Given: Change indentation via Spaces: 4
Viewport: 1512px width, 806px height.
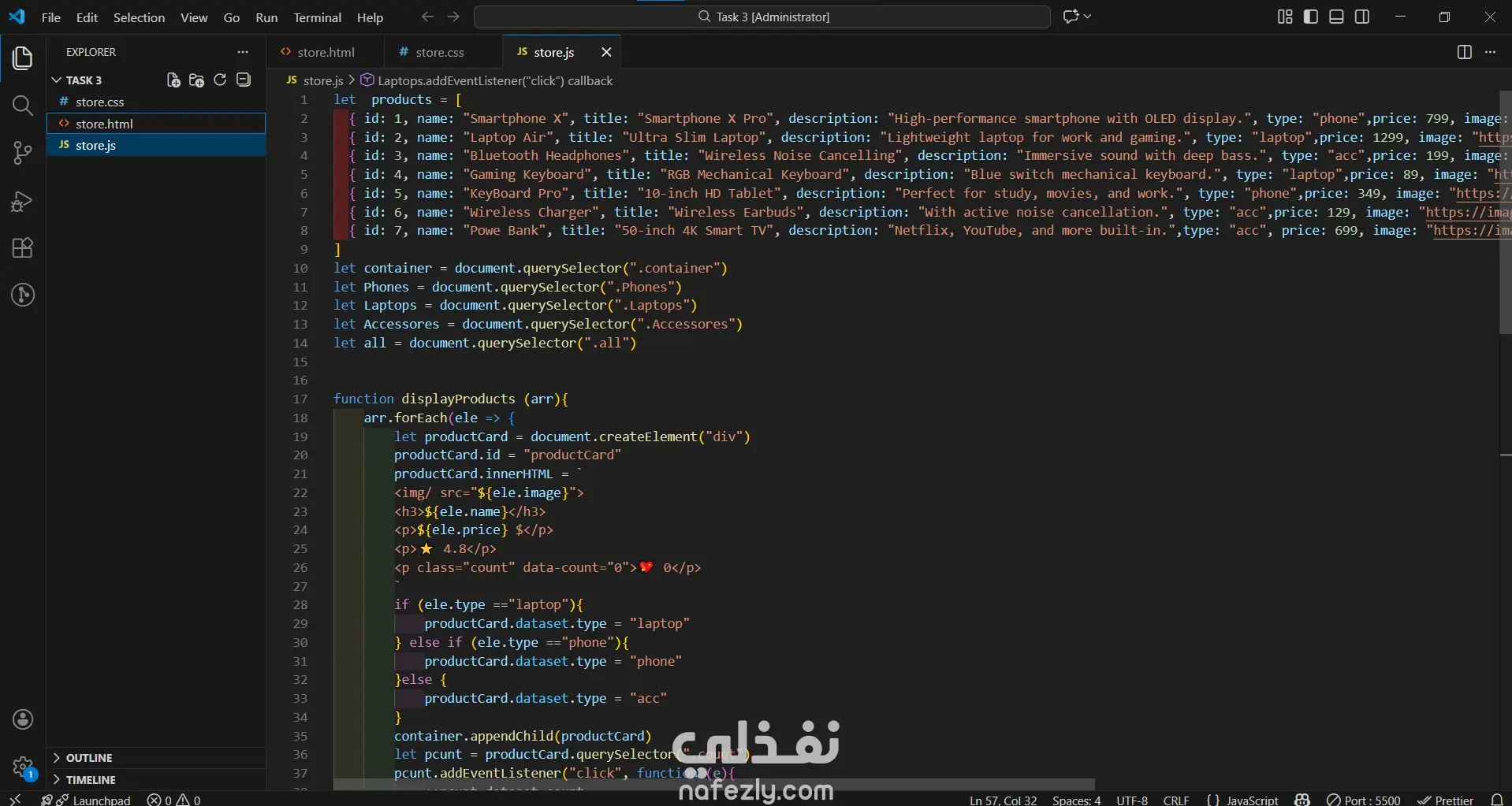Looking at the screenshot, I should coord(1076,800).
